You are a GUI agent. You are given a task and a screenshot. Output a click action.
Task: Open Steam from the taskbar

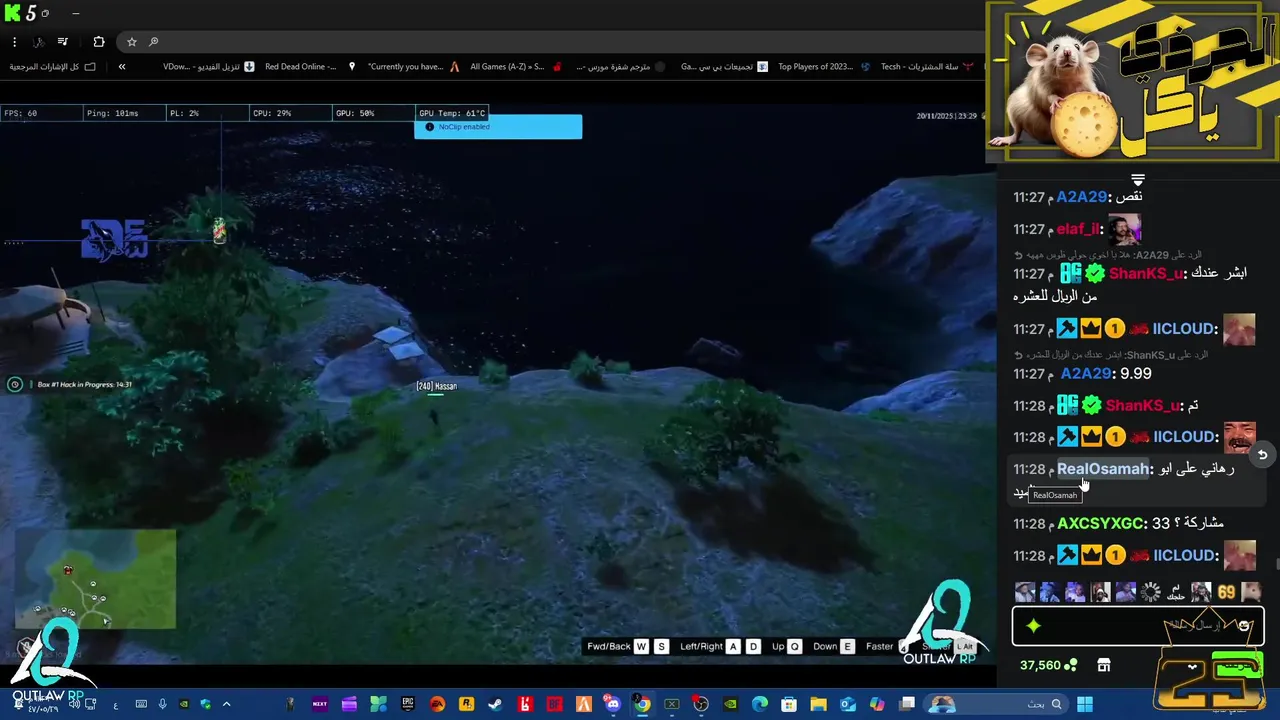coord(495,705)
